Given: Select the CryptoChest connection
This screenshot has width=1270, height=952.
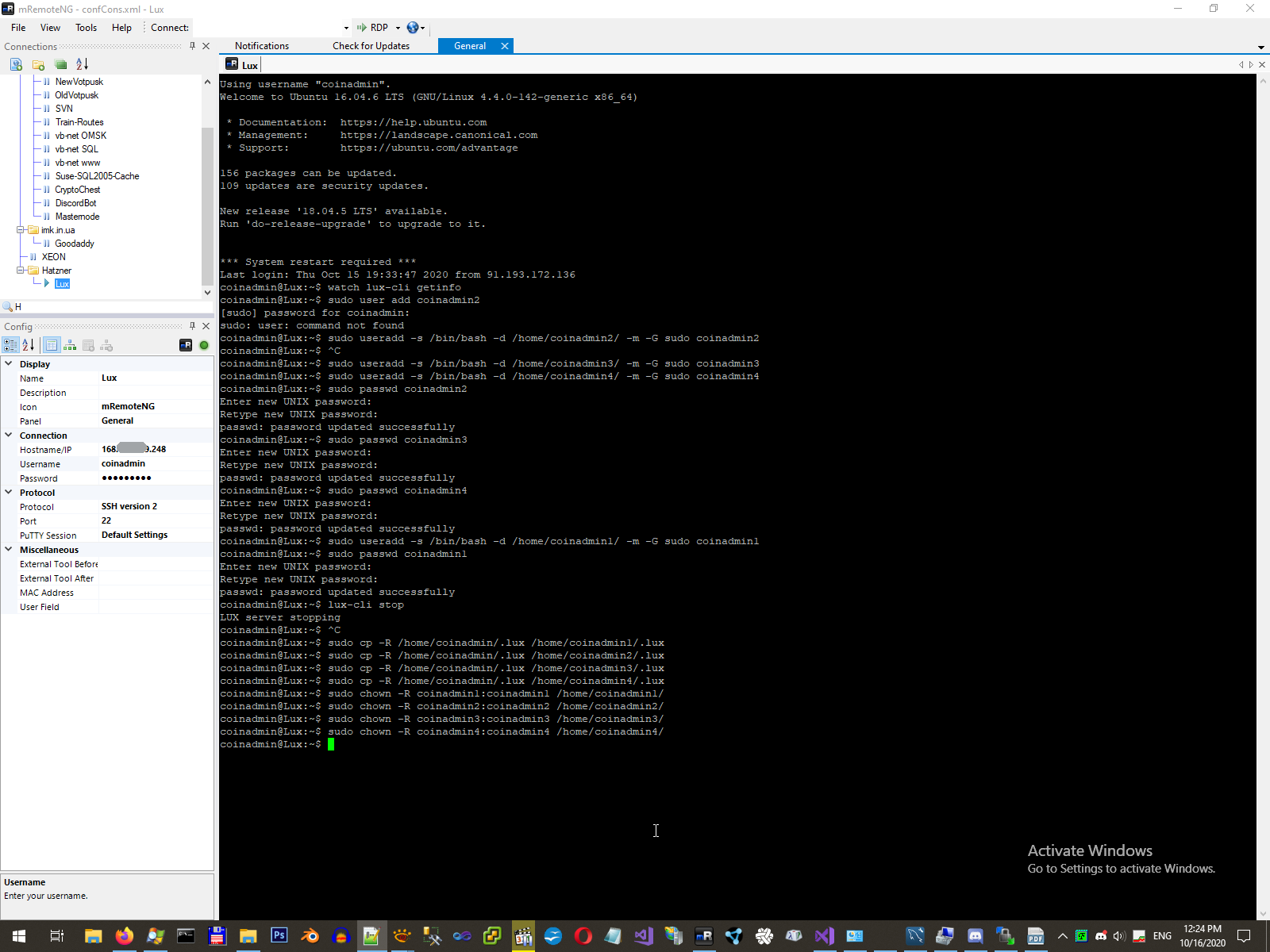Looking at the screenshot, I should (x=78, y=190).
